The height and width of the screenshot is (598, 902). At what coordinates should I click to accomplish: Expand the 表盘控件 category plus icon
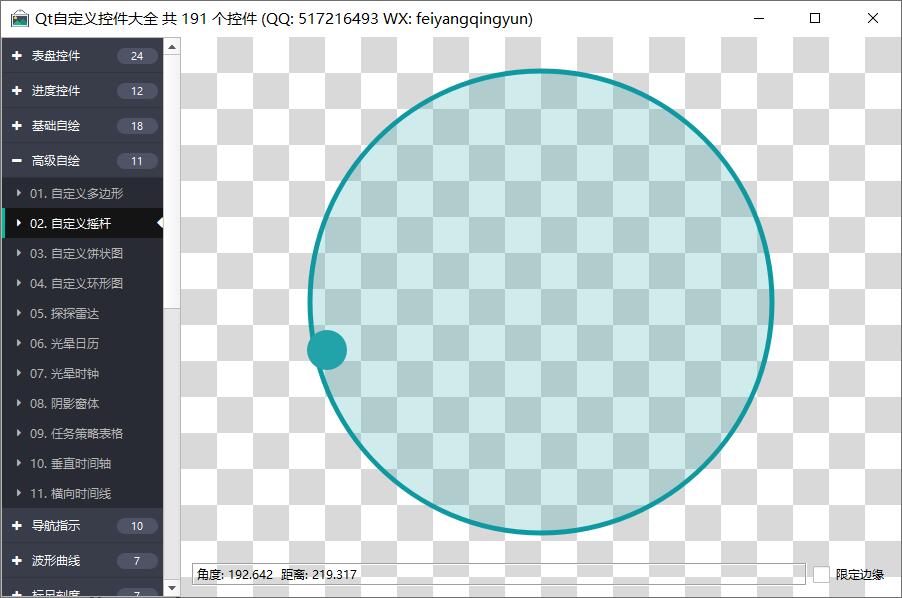point(17,56)
